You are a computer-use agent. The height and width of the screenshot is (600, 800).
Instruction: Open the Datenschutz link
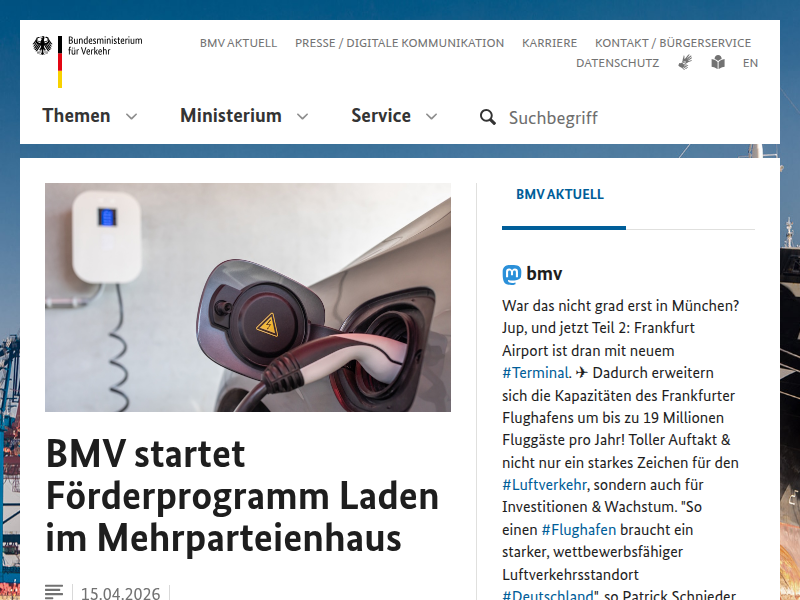(x=617, y=63)
